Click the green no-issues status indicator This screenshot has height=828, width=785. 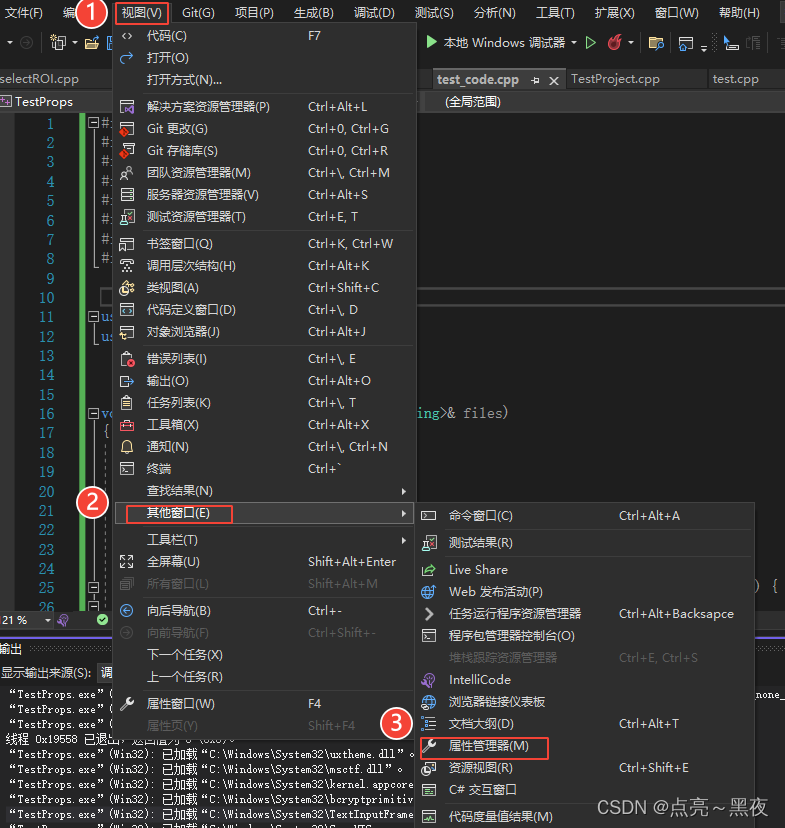(102, 620)
